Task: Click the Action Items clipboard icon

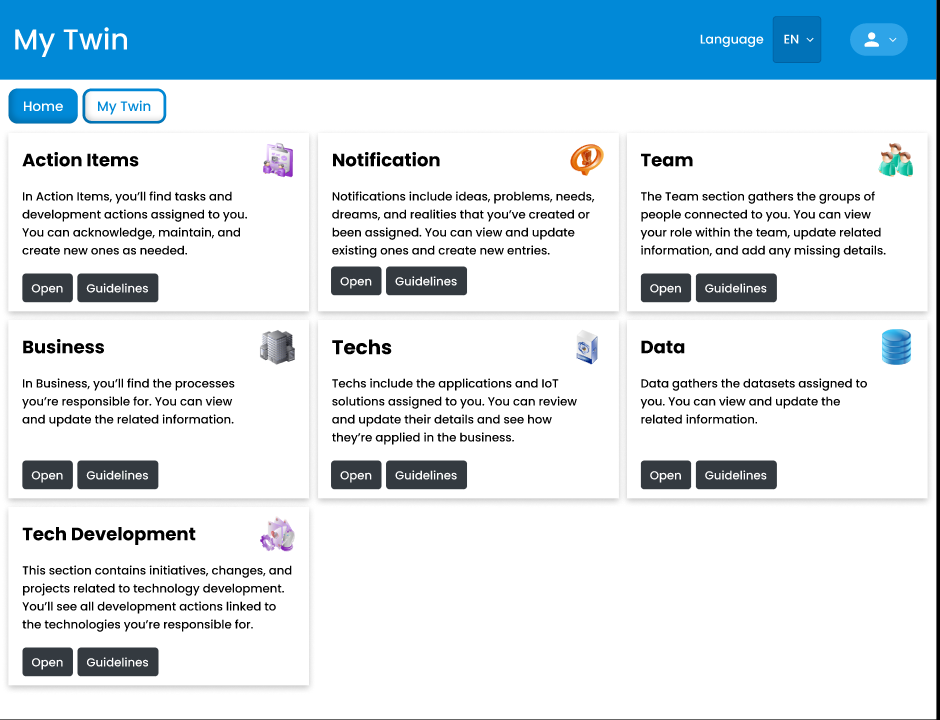Action: click(x=278, y=160)
